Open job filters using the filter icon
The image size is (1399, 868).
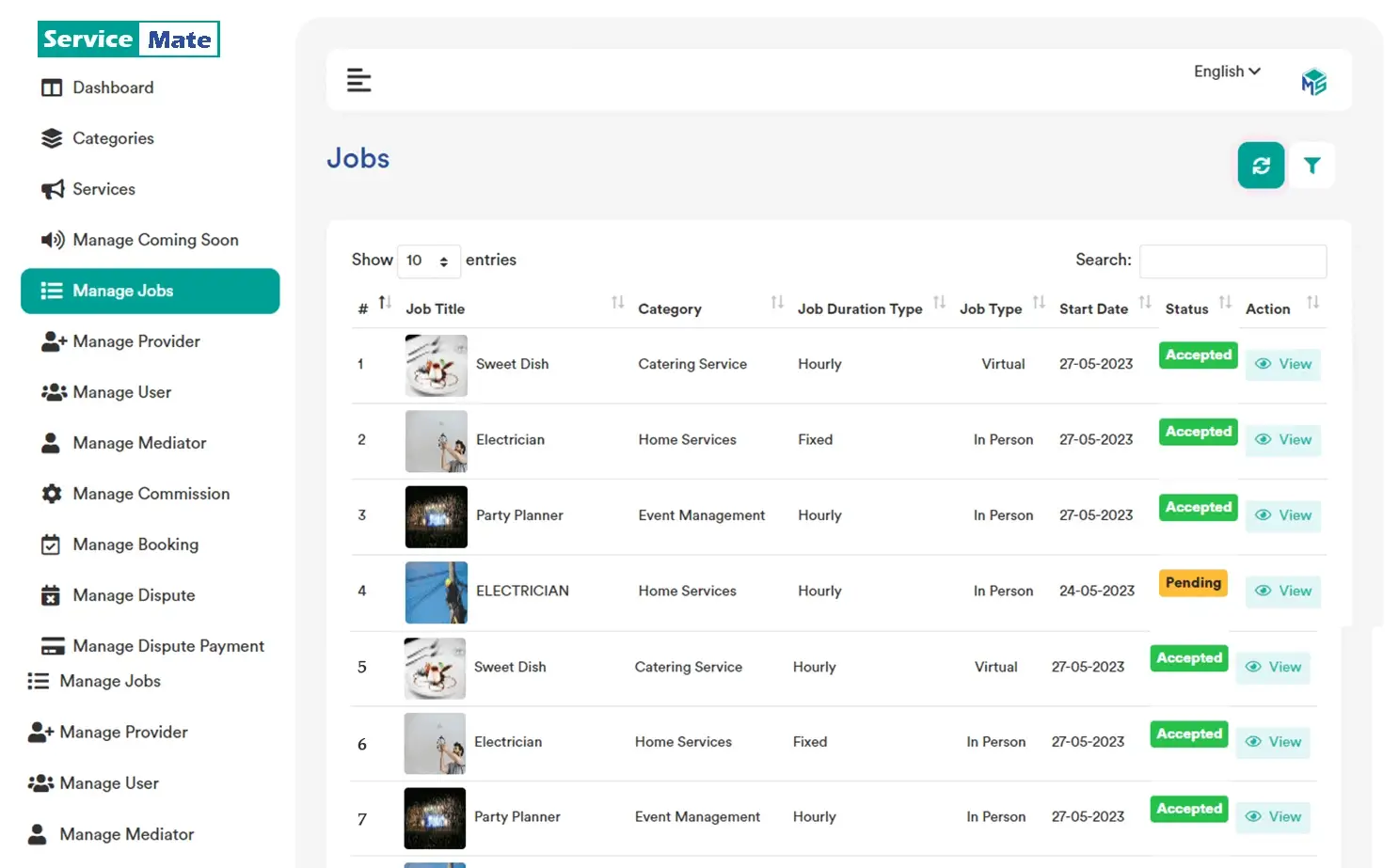(1312, 165)
